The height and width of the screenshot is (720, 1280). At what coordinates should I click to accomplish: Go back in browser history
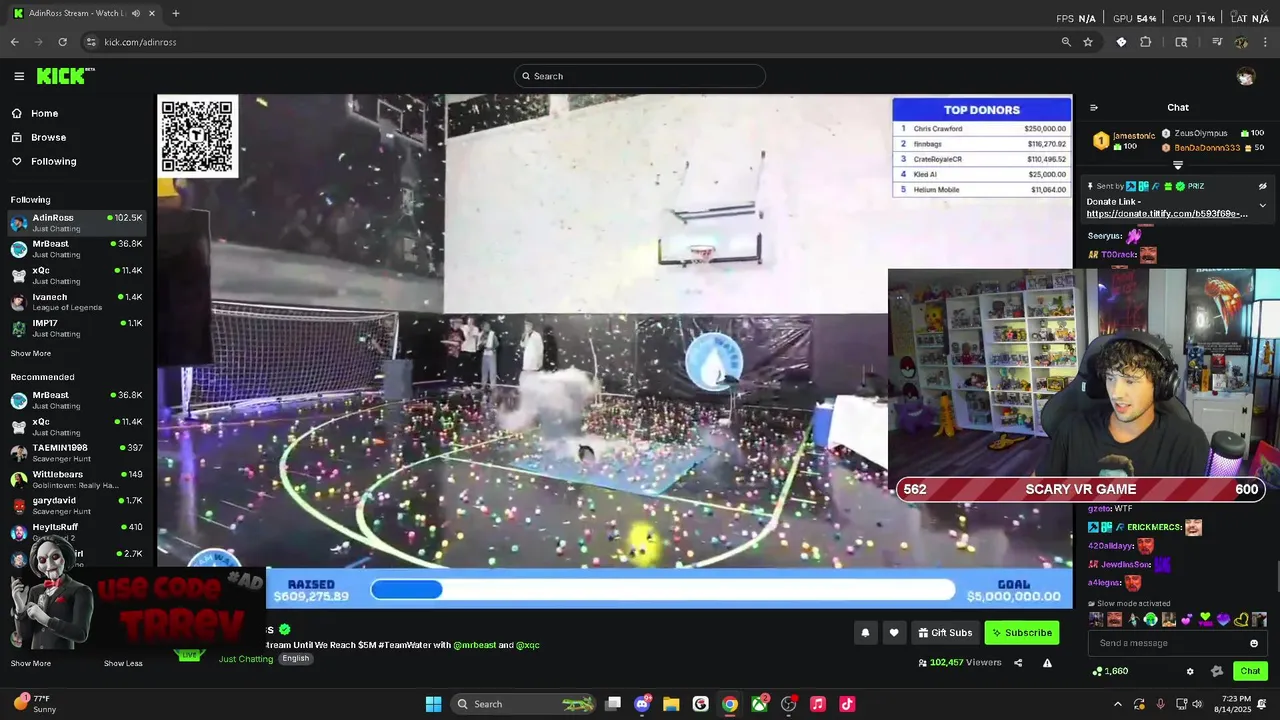pyautogui.click(x=14, y=42)
